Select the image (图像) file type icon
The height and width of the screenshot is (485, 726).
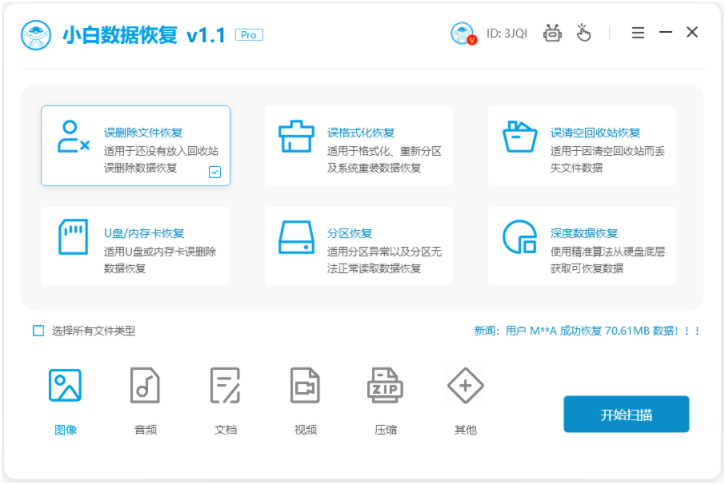(65, 386)
